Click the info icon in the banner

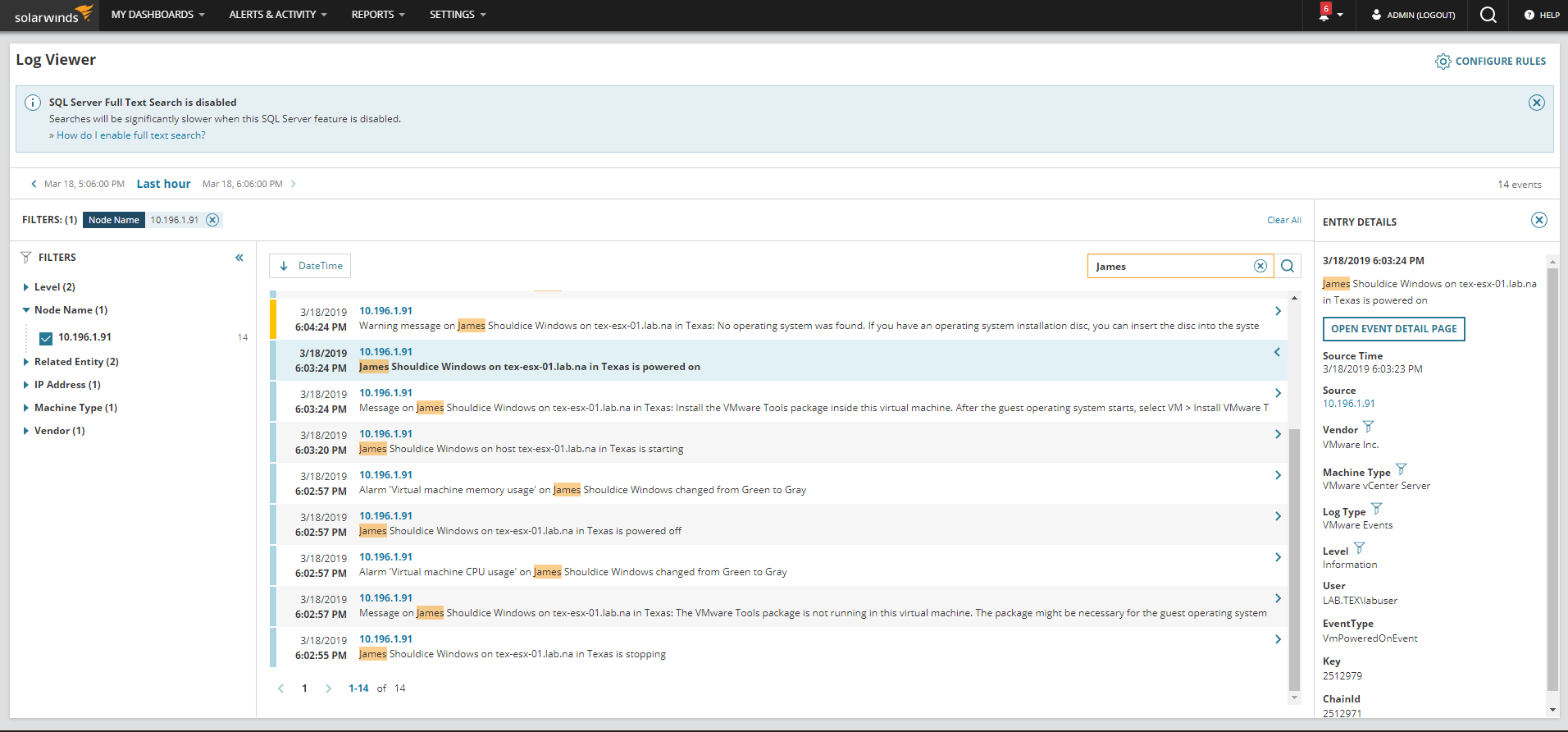33,103
